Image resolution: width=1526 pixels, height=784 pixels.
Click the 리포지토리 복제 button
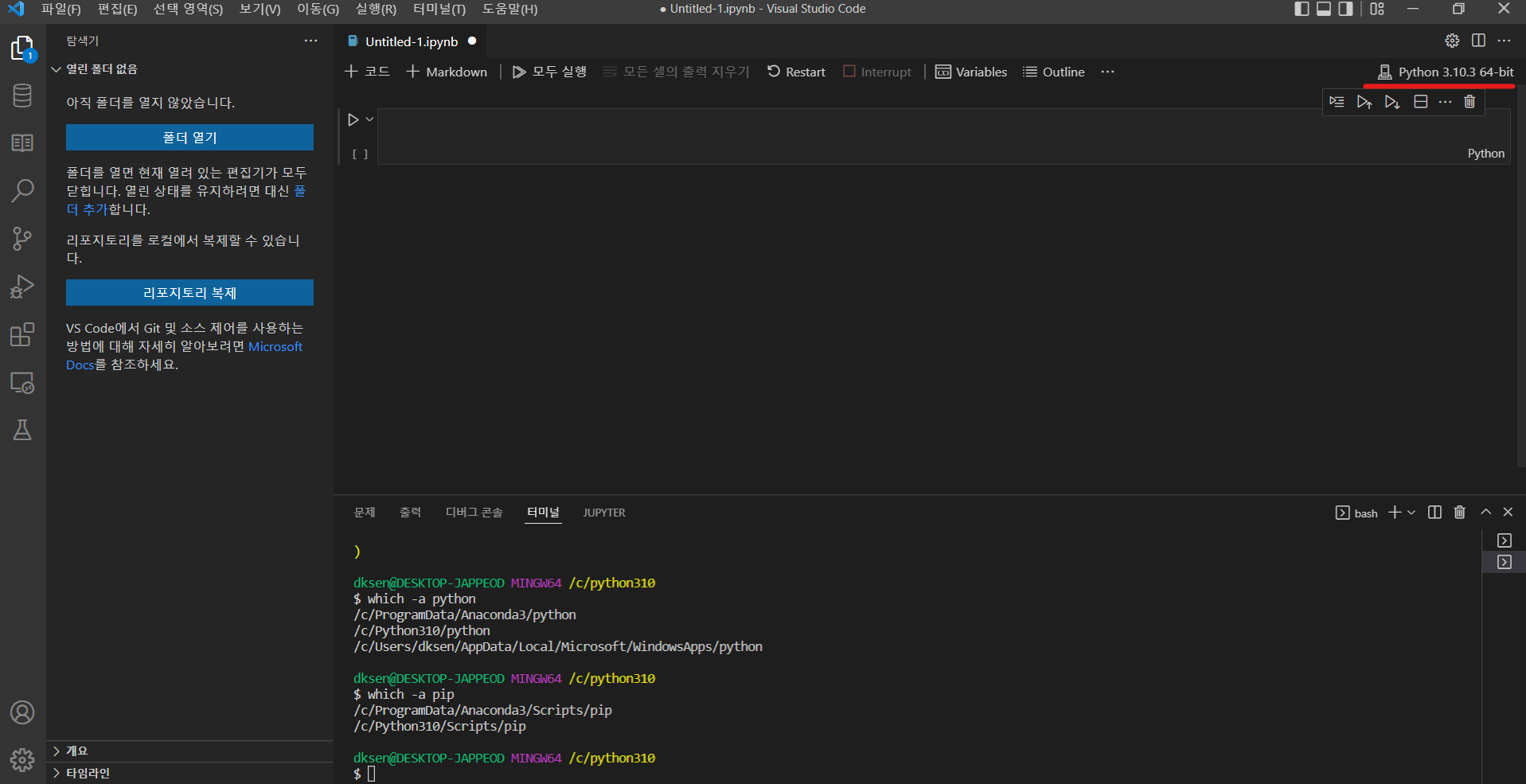pyautogui.click(x=189, y=292)
